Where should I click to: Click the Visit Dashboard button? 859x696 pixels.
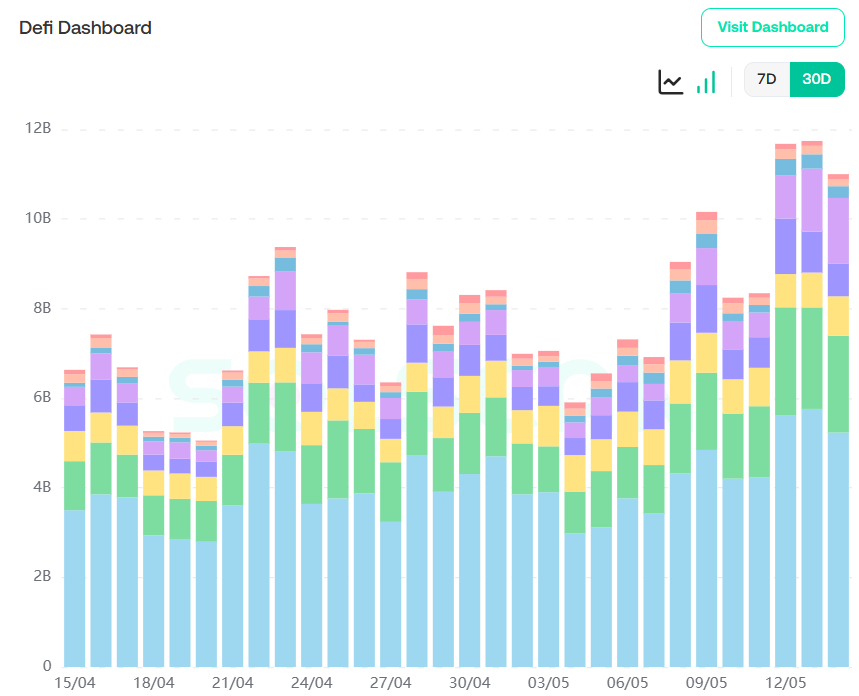point(773,27)
